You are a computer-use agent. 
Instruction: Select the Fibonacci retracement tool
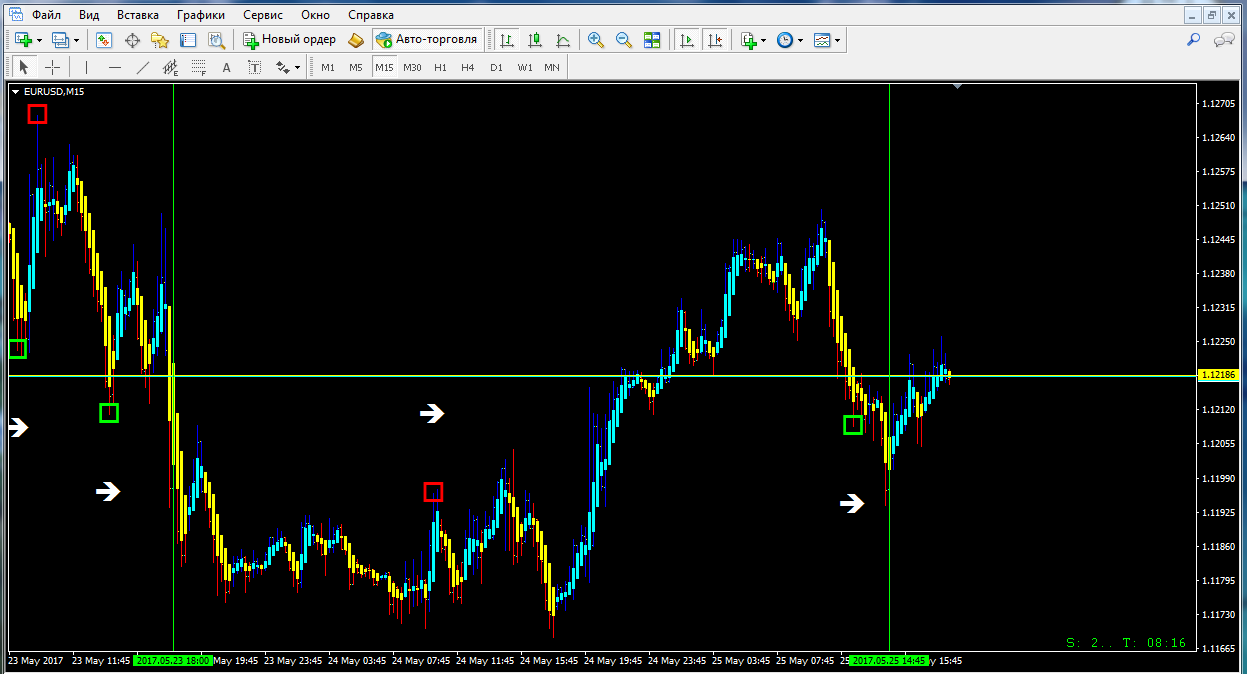(198, 67)
